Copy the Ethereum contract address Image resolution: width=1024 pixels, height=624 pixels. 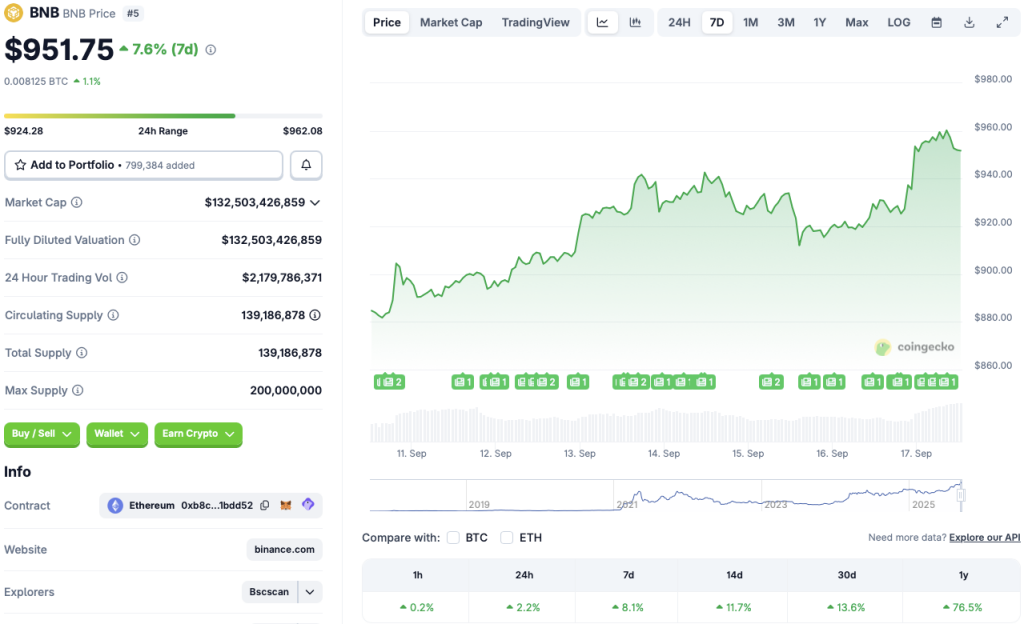coord(264,505)
